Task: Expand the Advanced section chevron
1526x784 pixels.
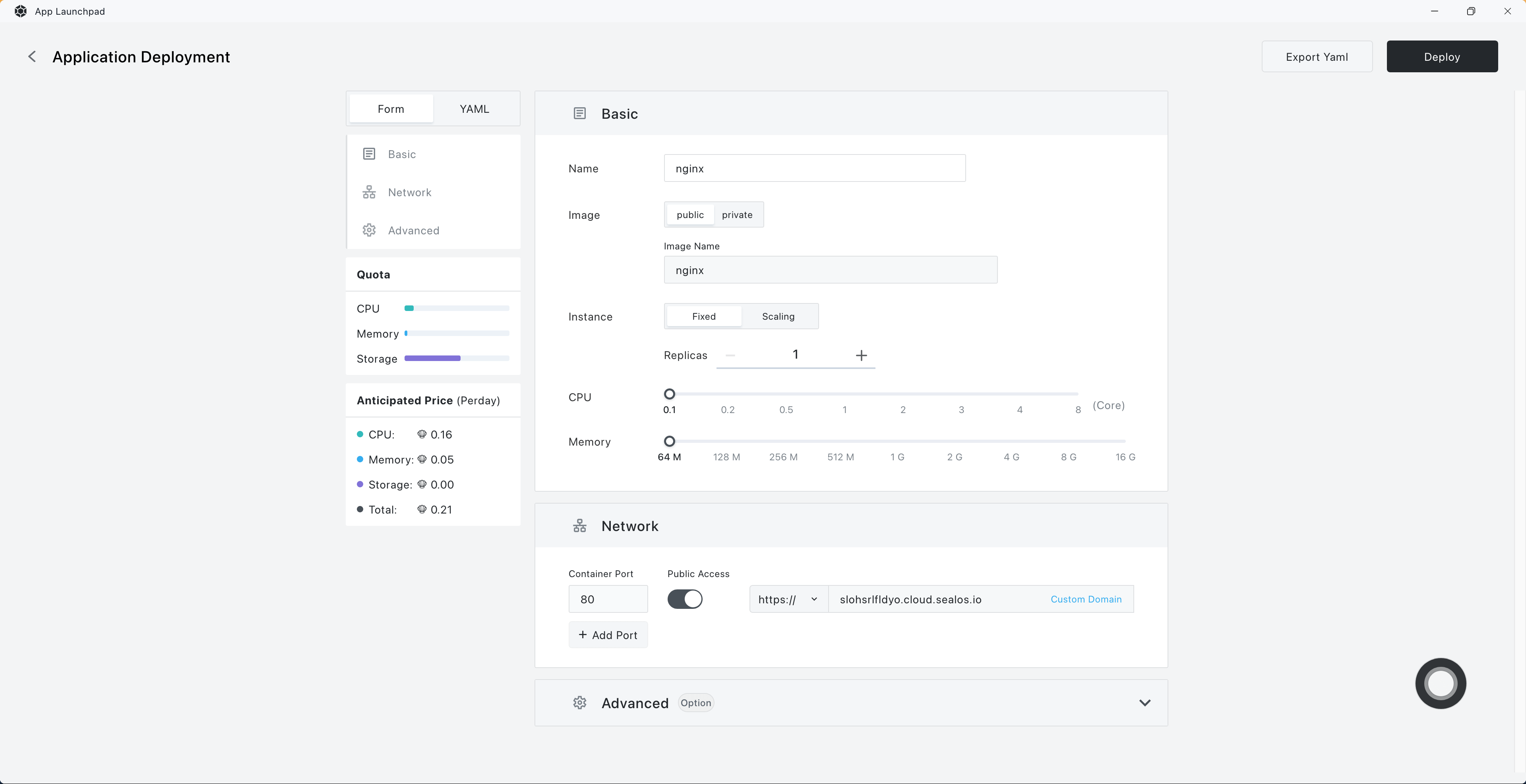Action: (1144, 703)
